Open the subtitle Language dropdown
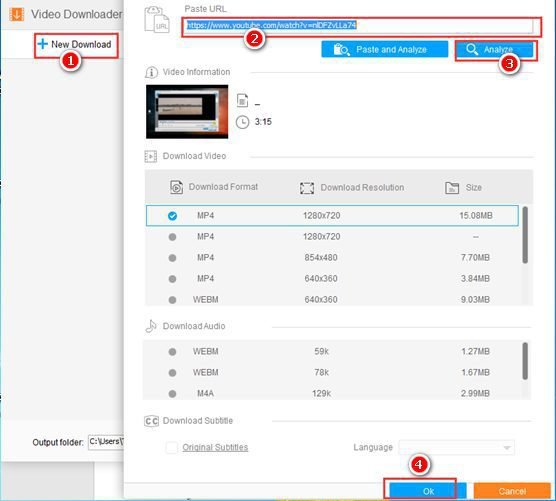This screenshot has height=501, width=556. [456, 448]
